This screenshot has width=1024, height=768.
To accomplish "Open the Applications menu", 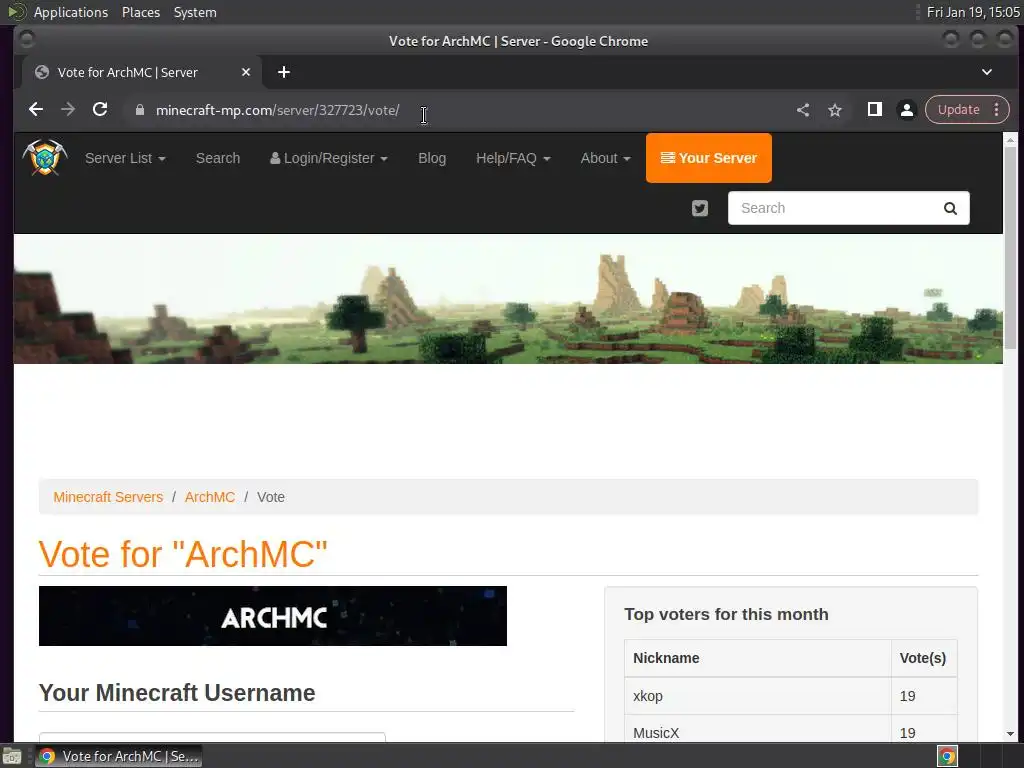I will 71,12.
